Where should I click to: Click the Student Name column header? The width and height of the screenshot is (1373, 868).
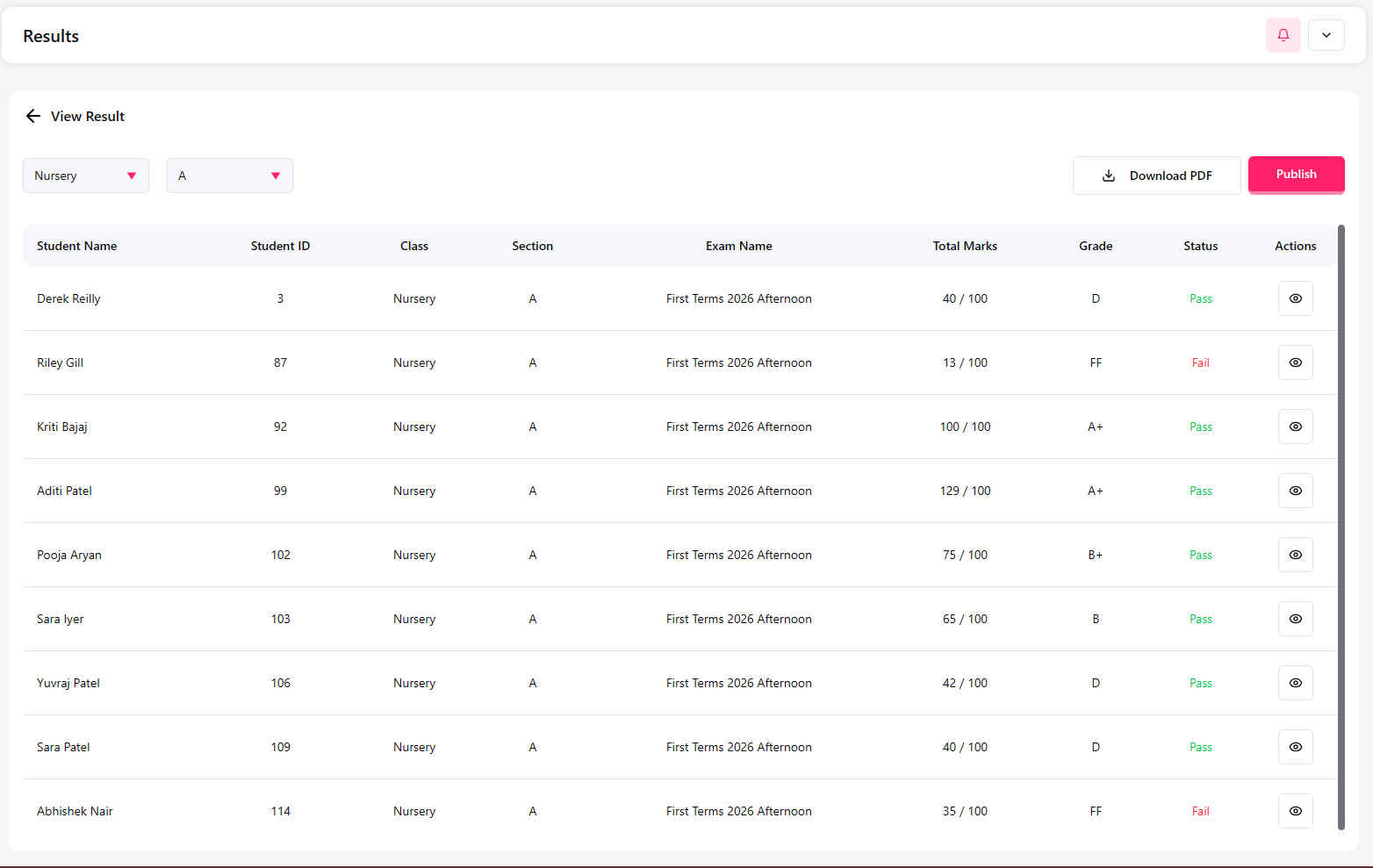click(x=77, y=246)
